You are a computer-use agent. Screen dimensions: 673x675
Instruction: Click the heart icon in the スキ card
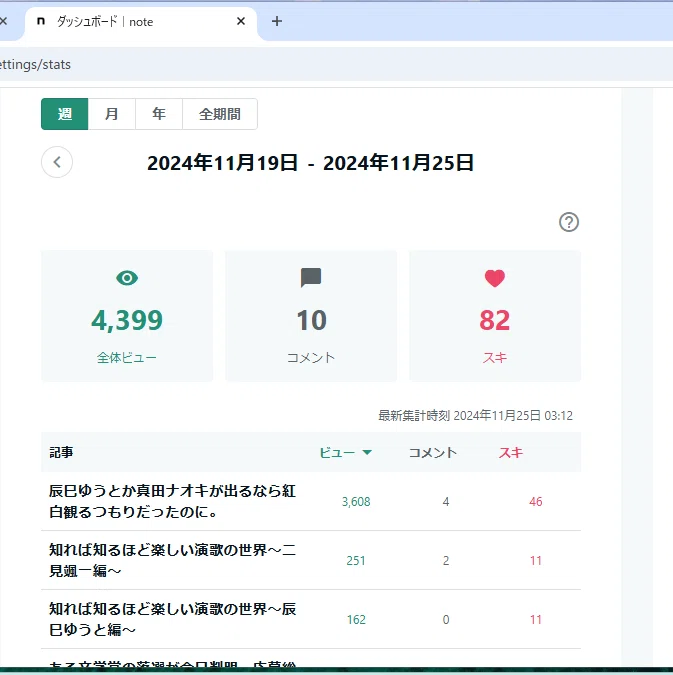[x=495, y=278]
